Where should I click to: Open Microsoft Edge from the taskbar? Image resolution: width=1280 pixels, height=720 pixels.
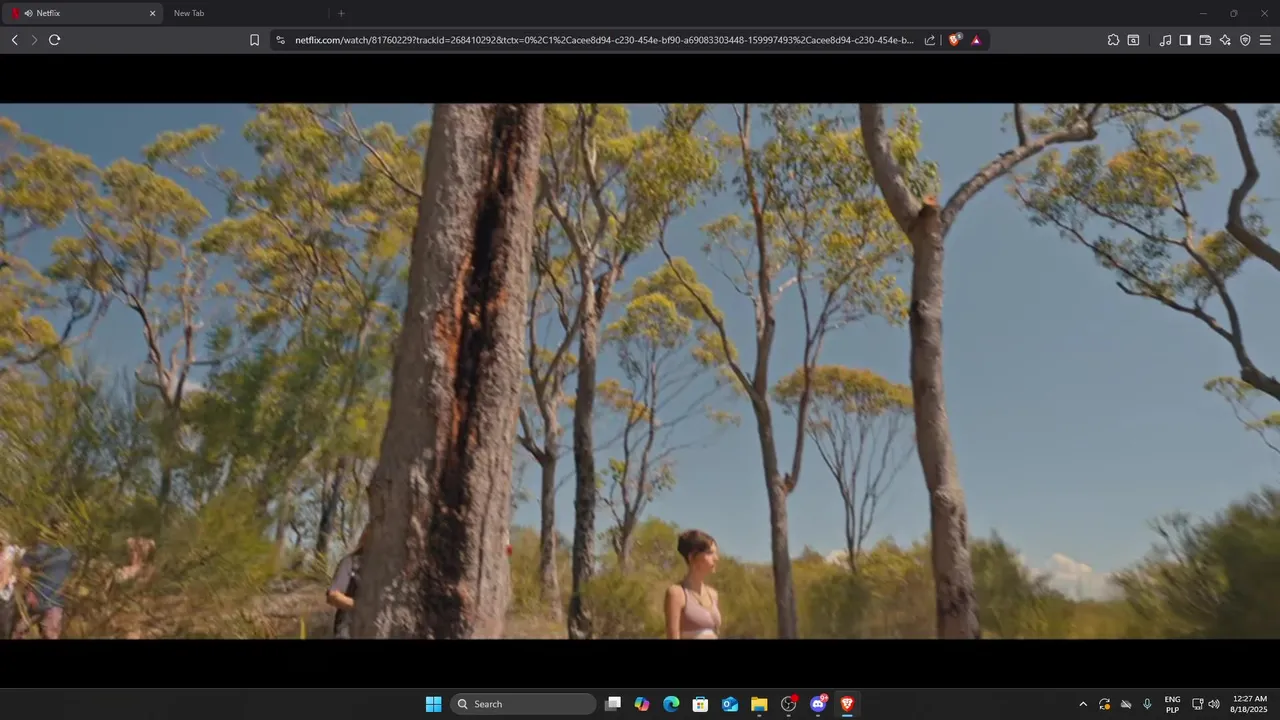671,704
